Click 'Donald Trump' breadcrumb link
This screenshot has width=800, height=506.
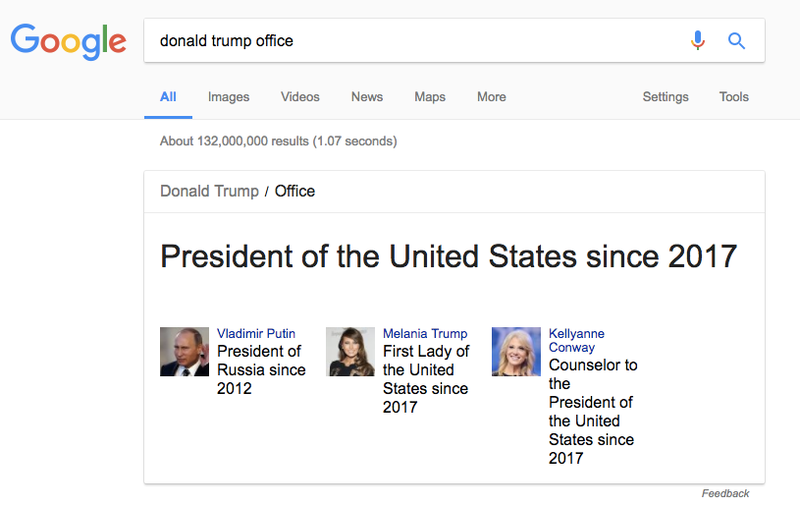click(209, 191)
